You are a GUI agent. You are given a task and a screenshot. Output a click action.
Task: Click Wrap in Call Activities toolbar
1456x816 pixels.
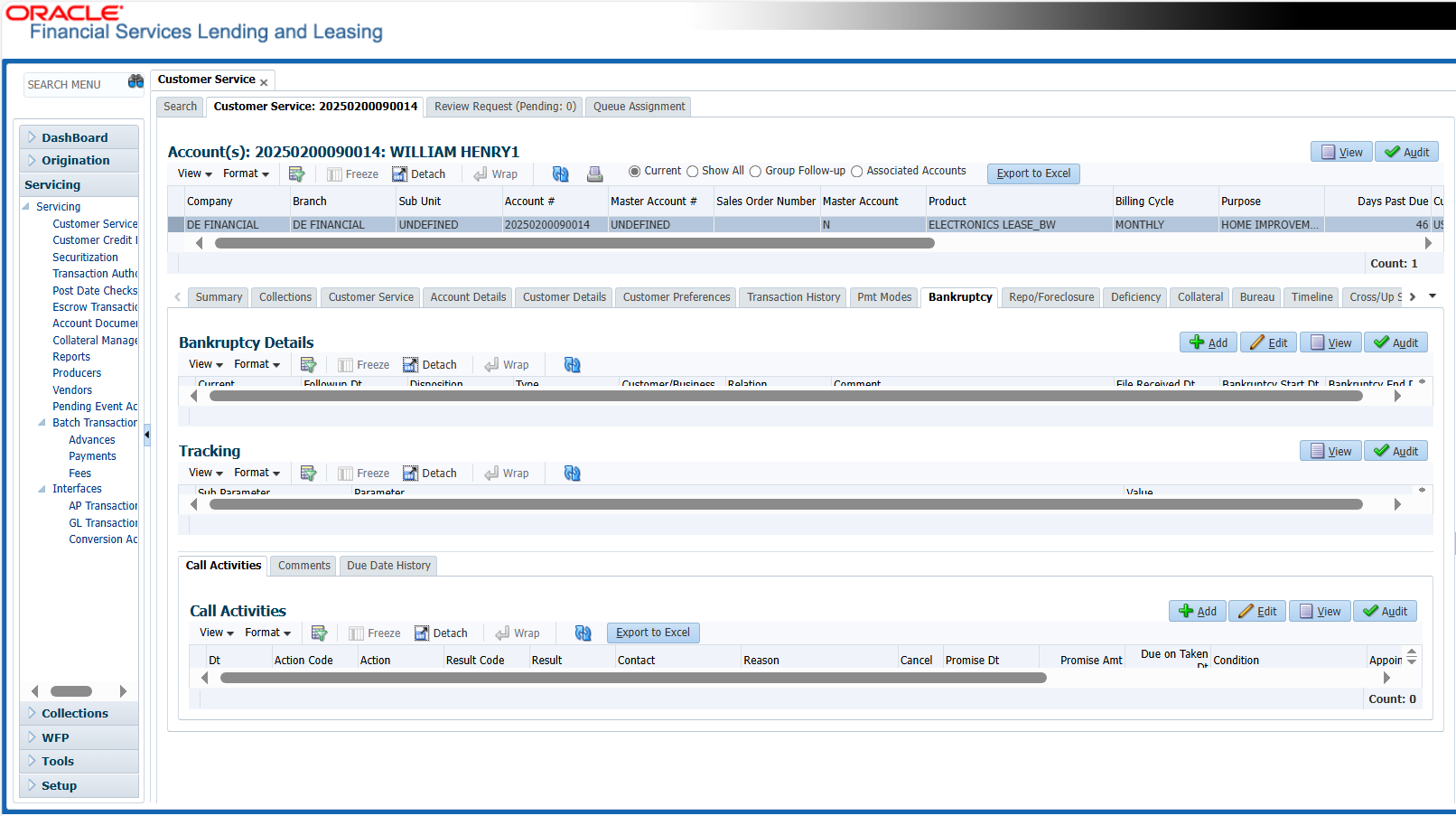coord(518,633)
